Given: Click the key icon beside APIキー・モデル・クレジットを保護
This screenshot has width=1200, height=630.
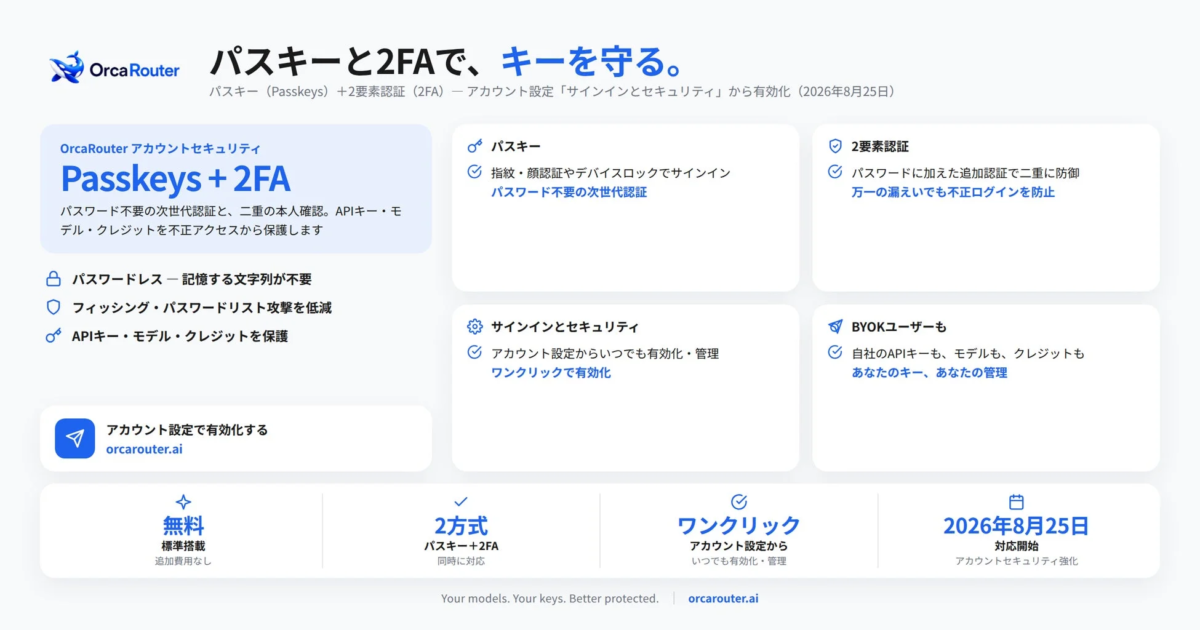Looking at the screenshot, I should (x=53, y=336).
